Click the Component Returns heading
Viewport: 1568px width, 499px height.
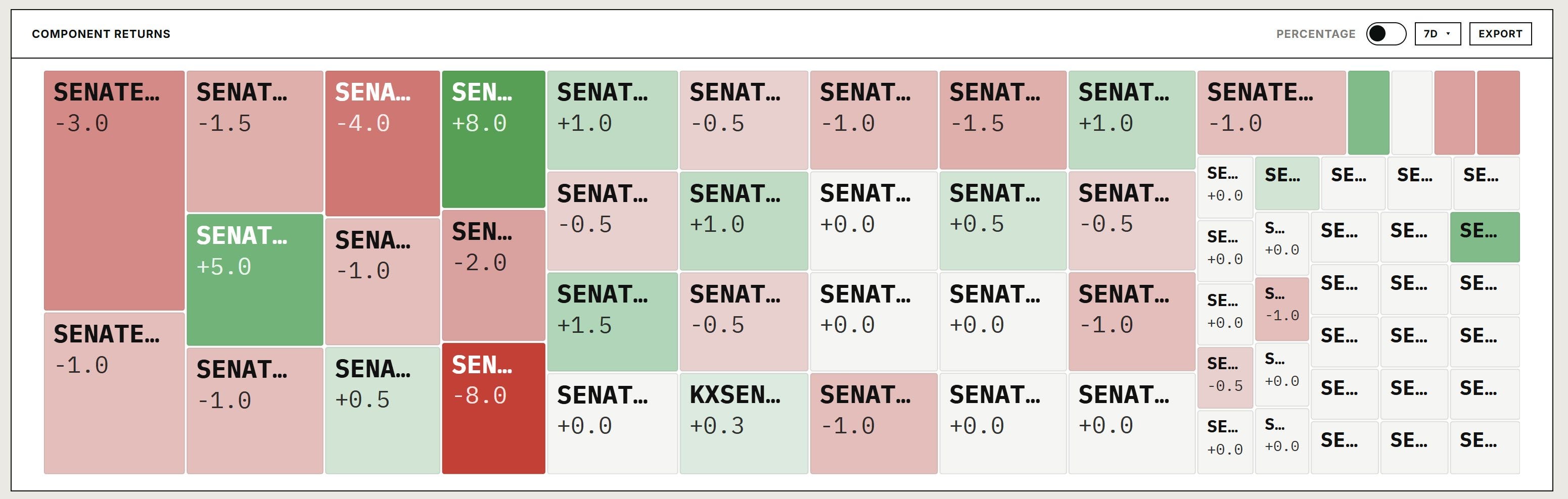point(101,34)
